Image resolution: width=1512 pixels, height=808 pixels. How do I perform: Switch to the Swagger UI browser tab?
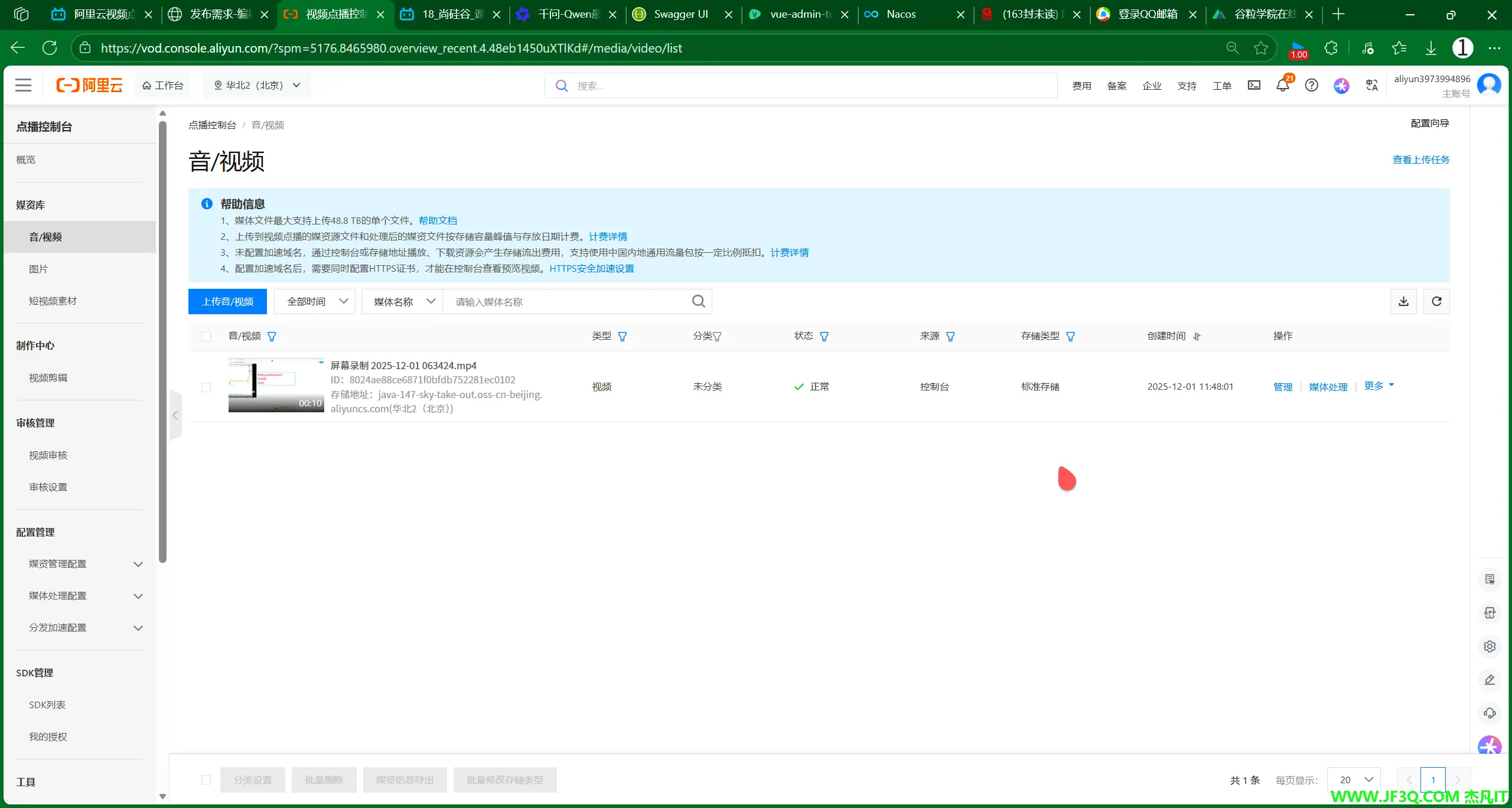coord(680,14)
